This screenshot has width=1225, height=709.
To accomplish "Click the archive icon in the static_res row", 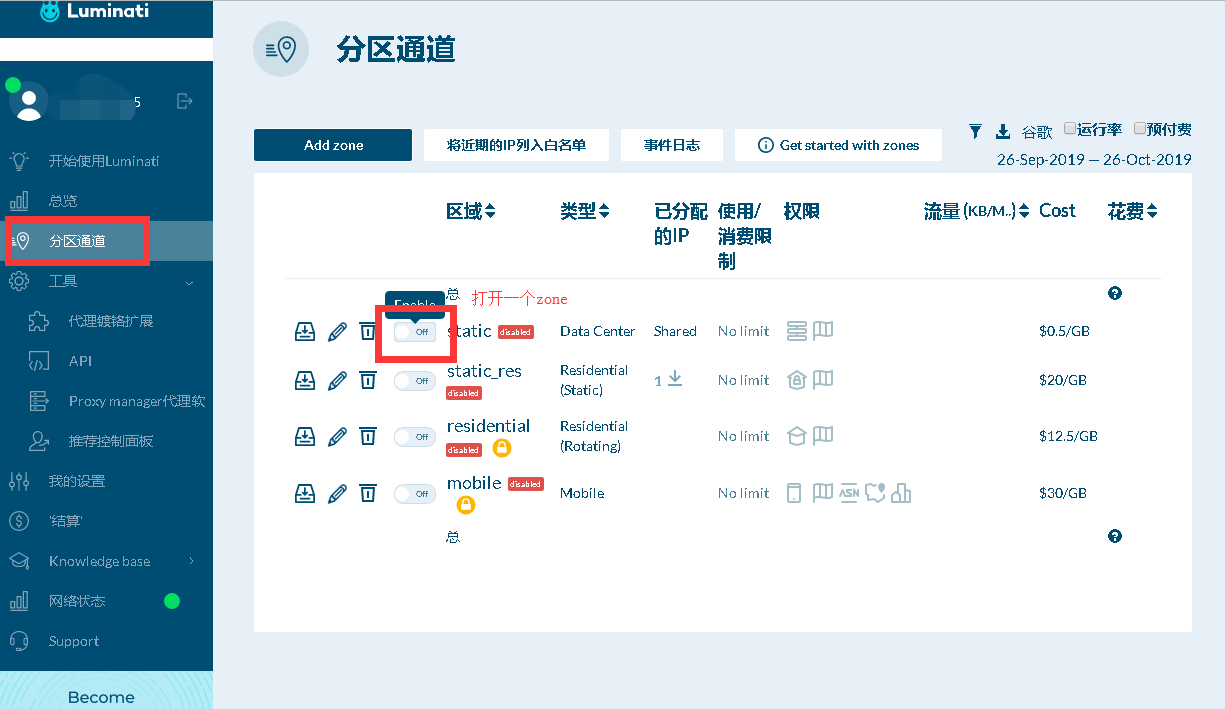I will (x=305, y=380).
